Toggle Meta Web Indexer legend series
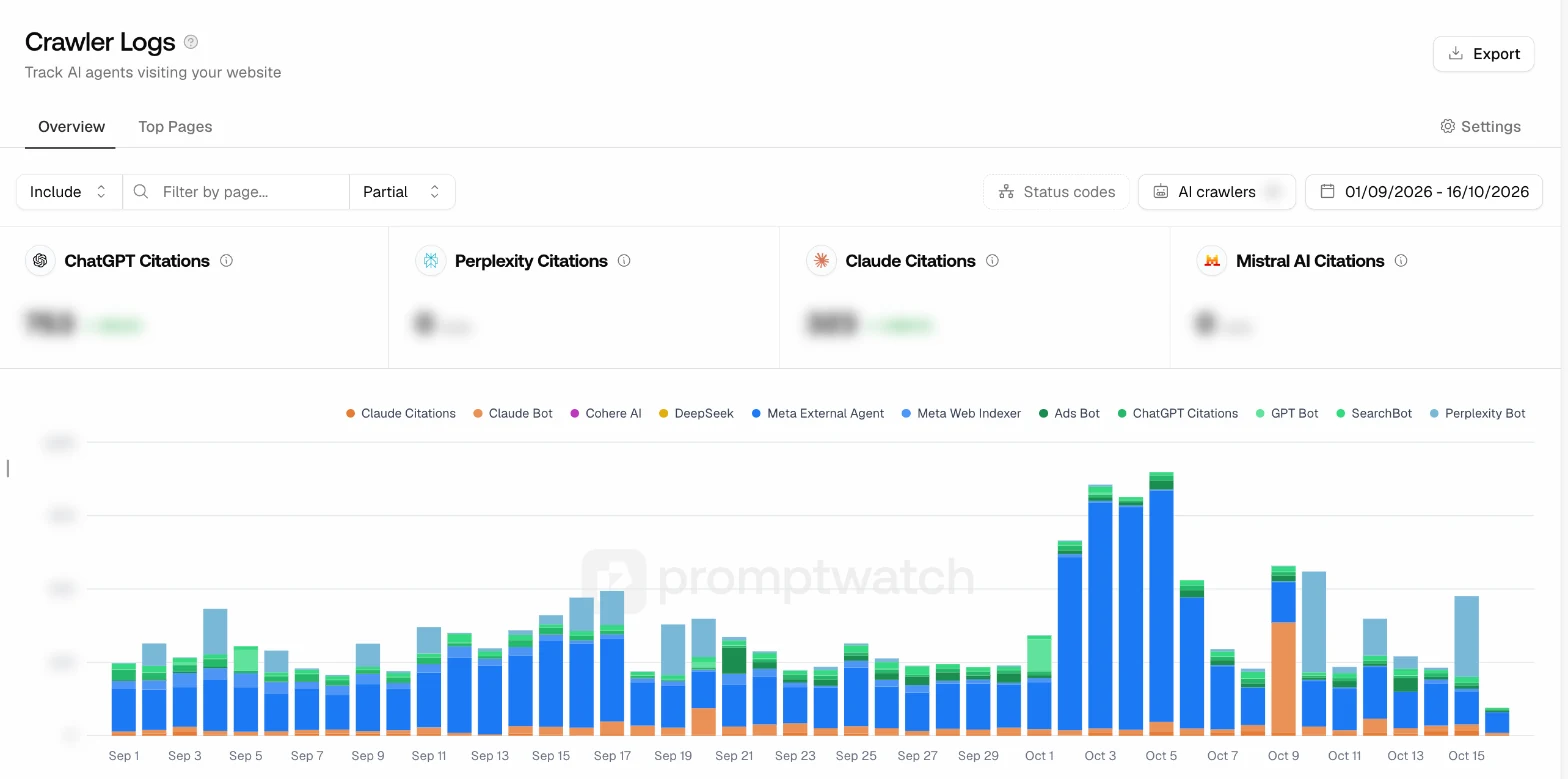1568x779 pixels. click(x=961, y=413)
